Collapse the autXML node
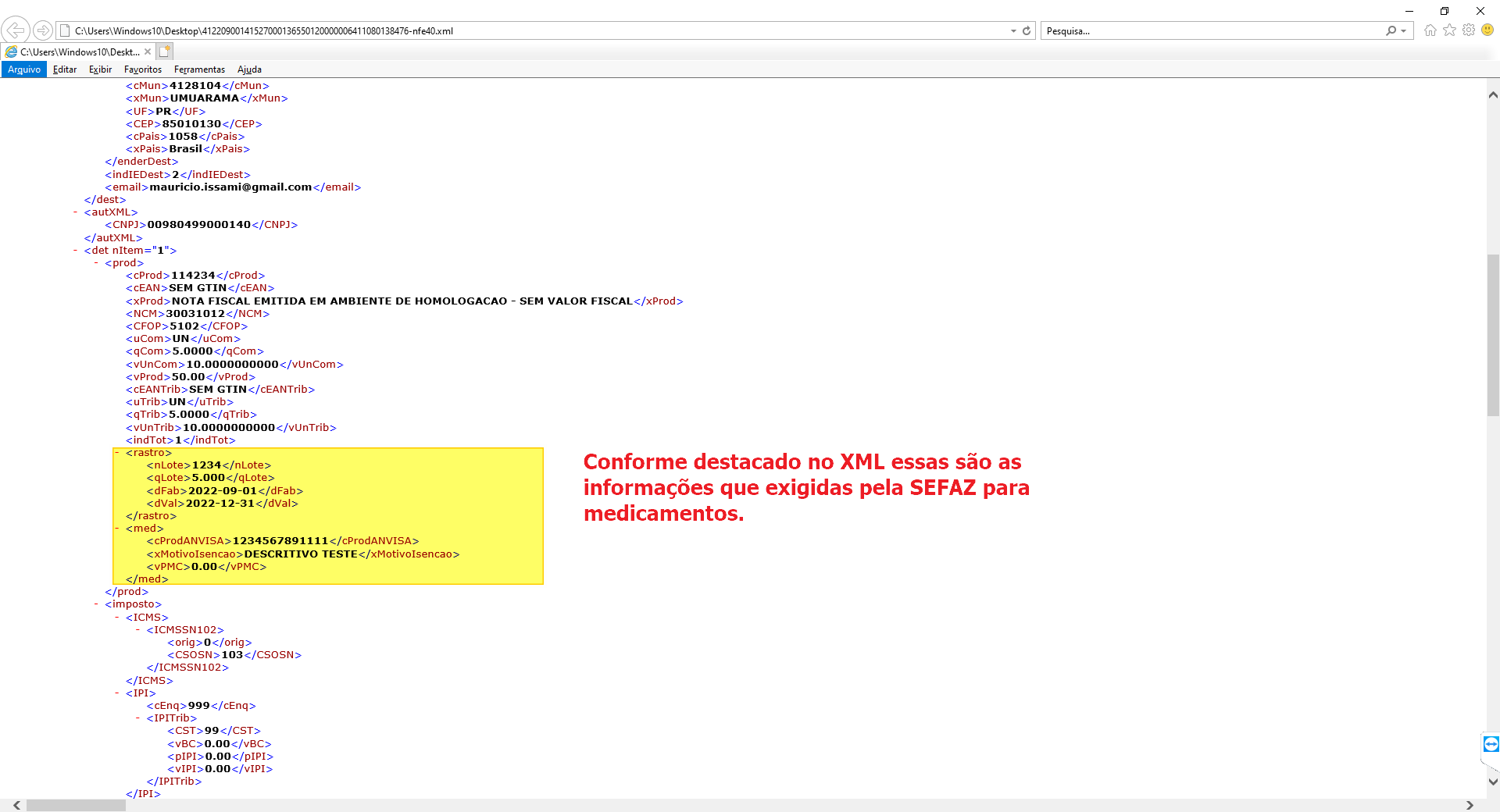 point(76,212)
